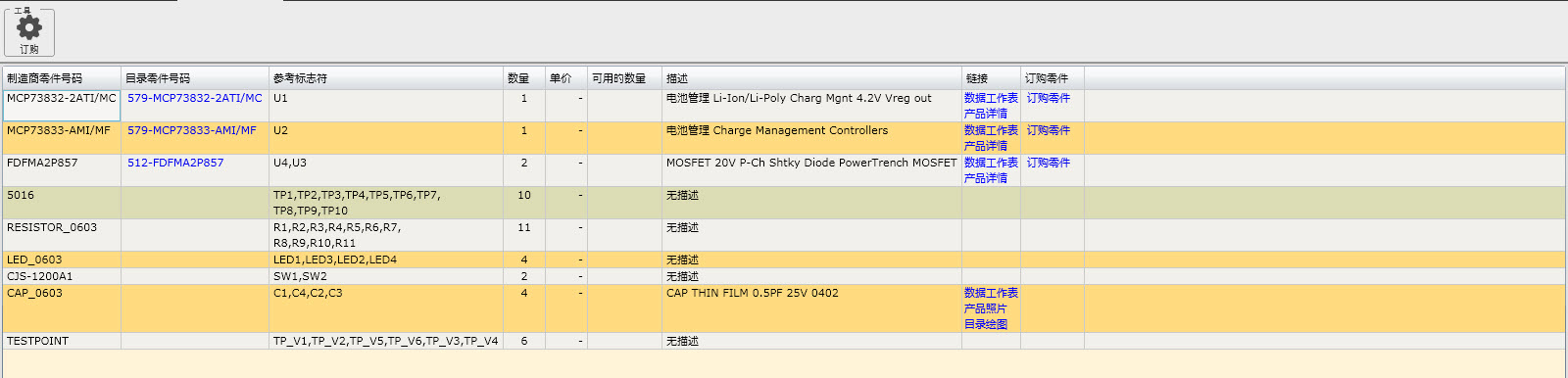The image size is (1568, 378).
Task: Open catalog link 579-MCP73833-AMI/MF
Action: pyautogui.click(x=191, y=130)
